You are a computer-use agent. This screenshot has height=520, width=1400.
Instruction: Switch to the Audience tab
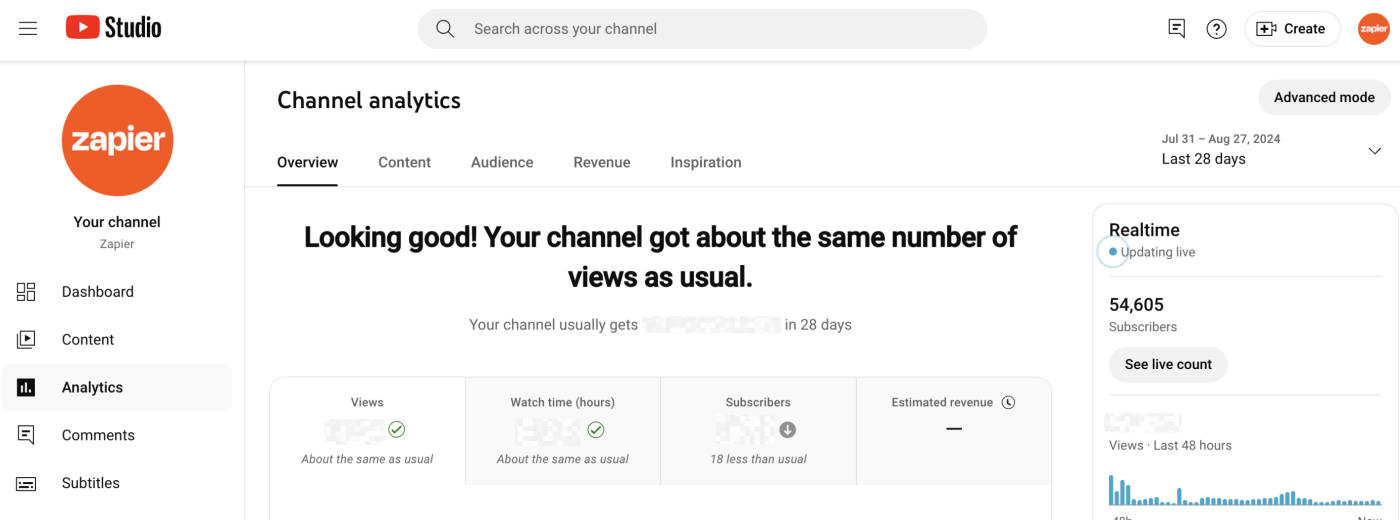(502, 162)
